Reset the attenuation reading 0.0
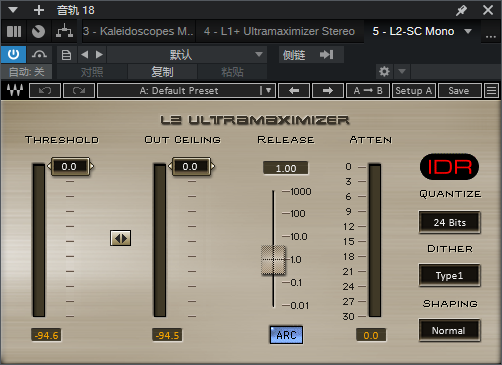Image resolution: width=502 pixels, height=365 pixels. click(371, 335)
